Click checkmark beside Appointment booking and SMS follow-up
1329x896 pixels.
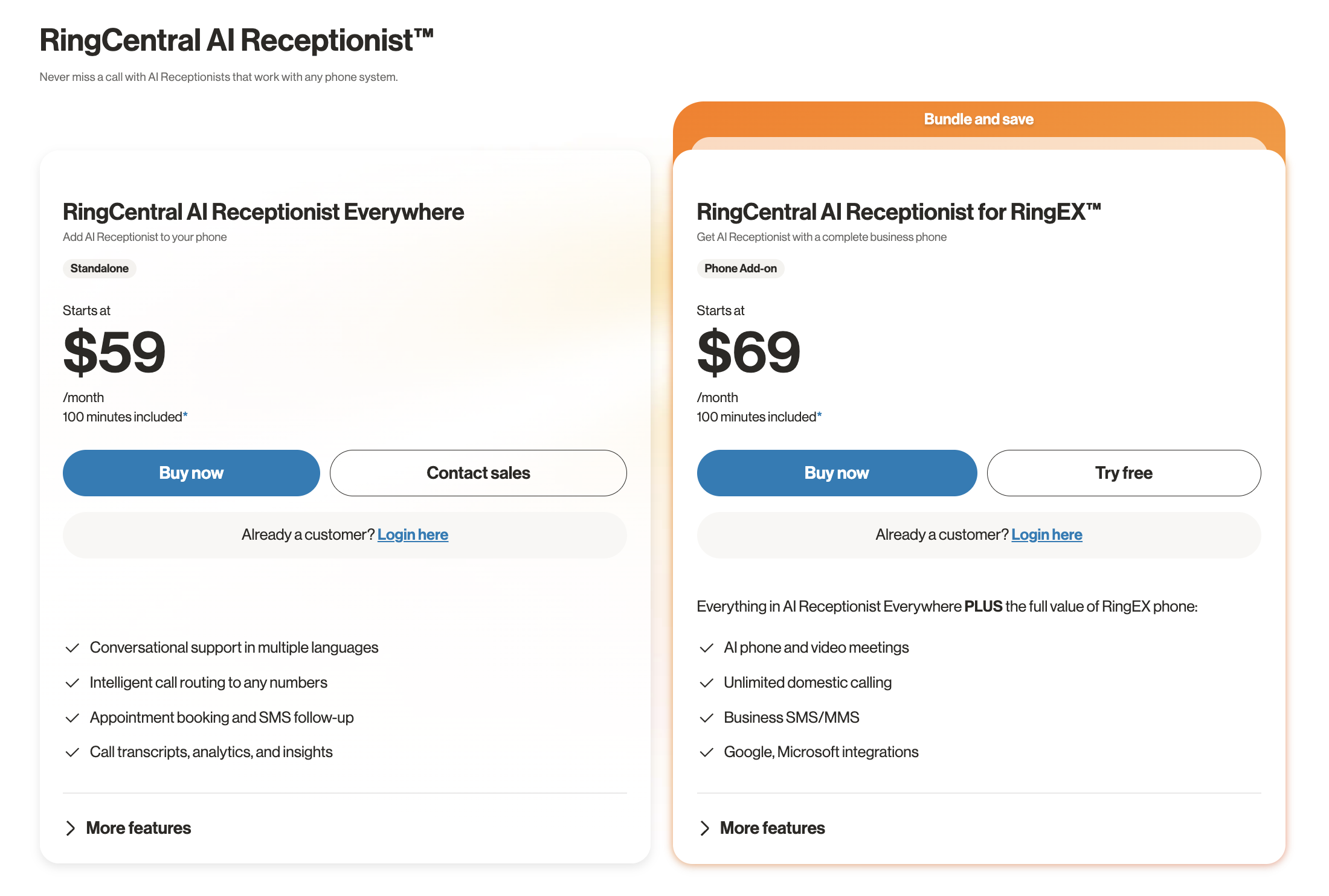[72, 718]
